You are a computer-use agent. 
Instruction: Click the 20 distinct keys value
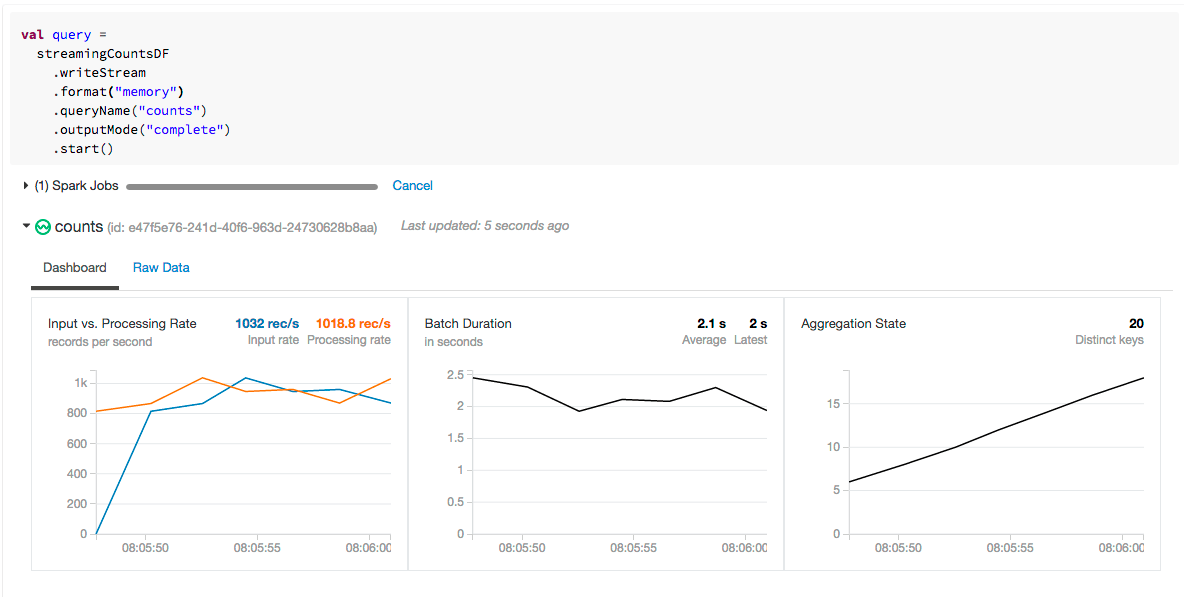click(1136, 324)
